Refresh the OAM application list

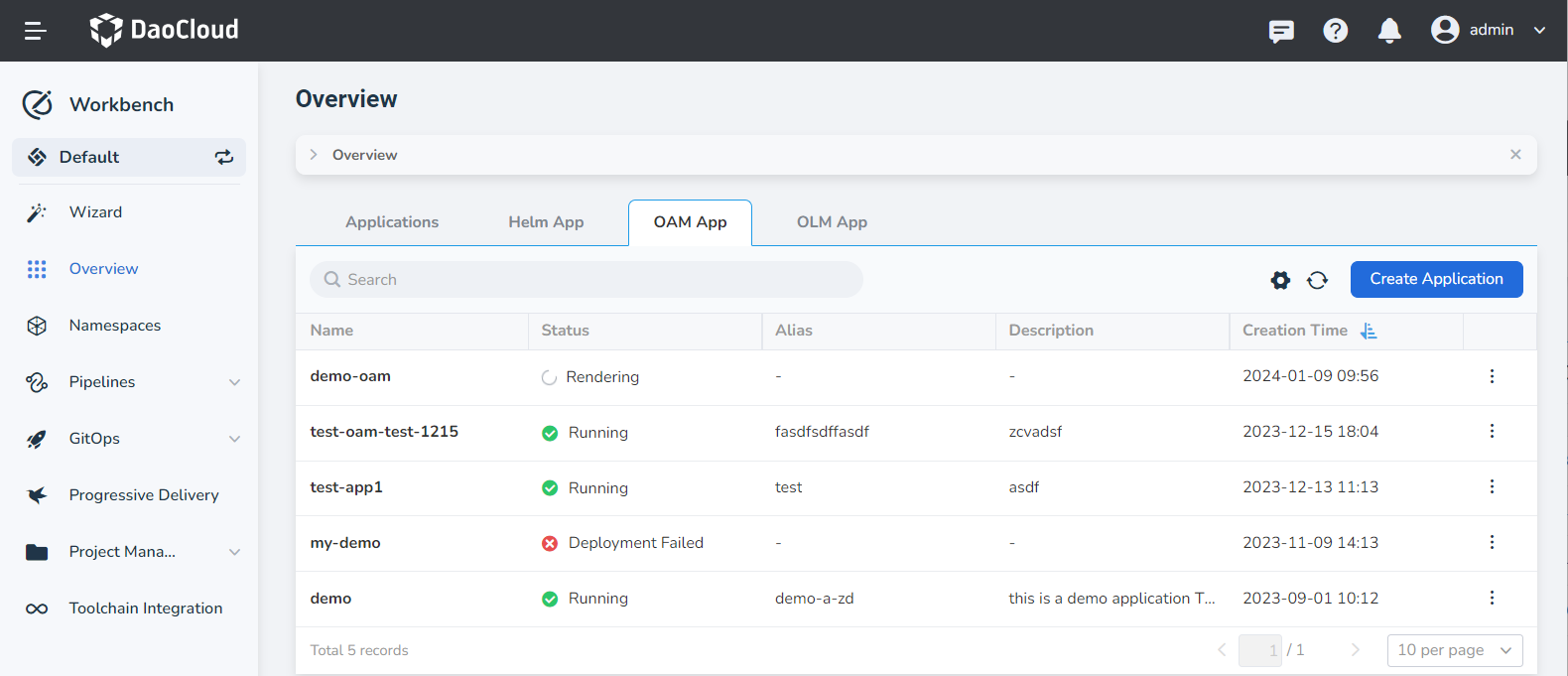(x=1317, y=280)
